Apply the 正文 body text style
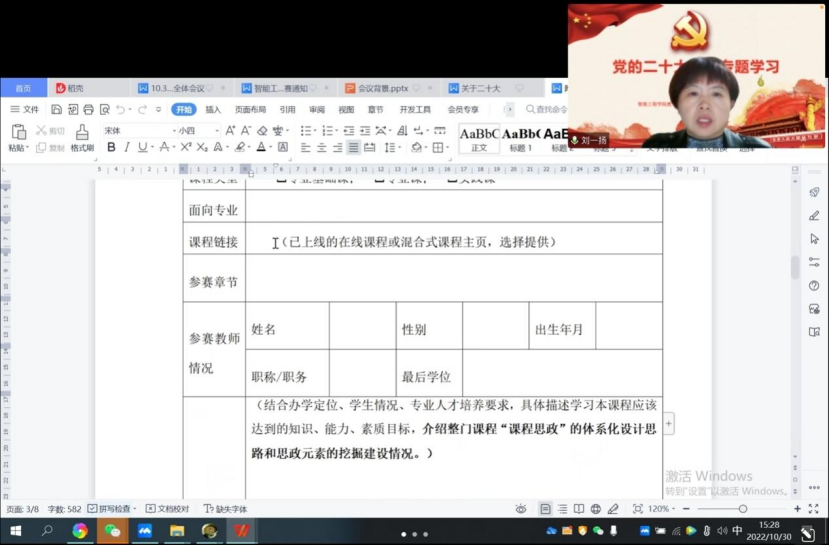 (479, 138)
